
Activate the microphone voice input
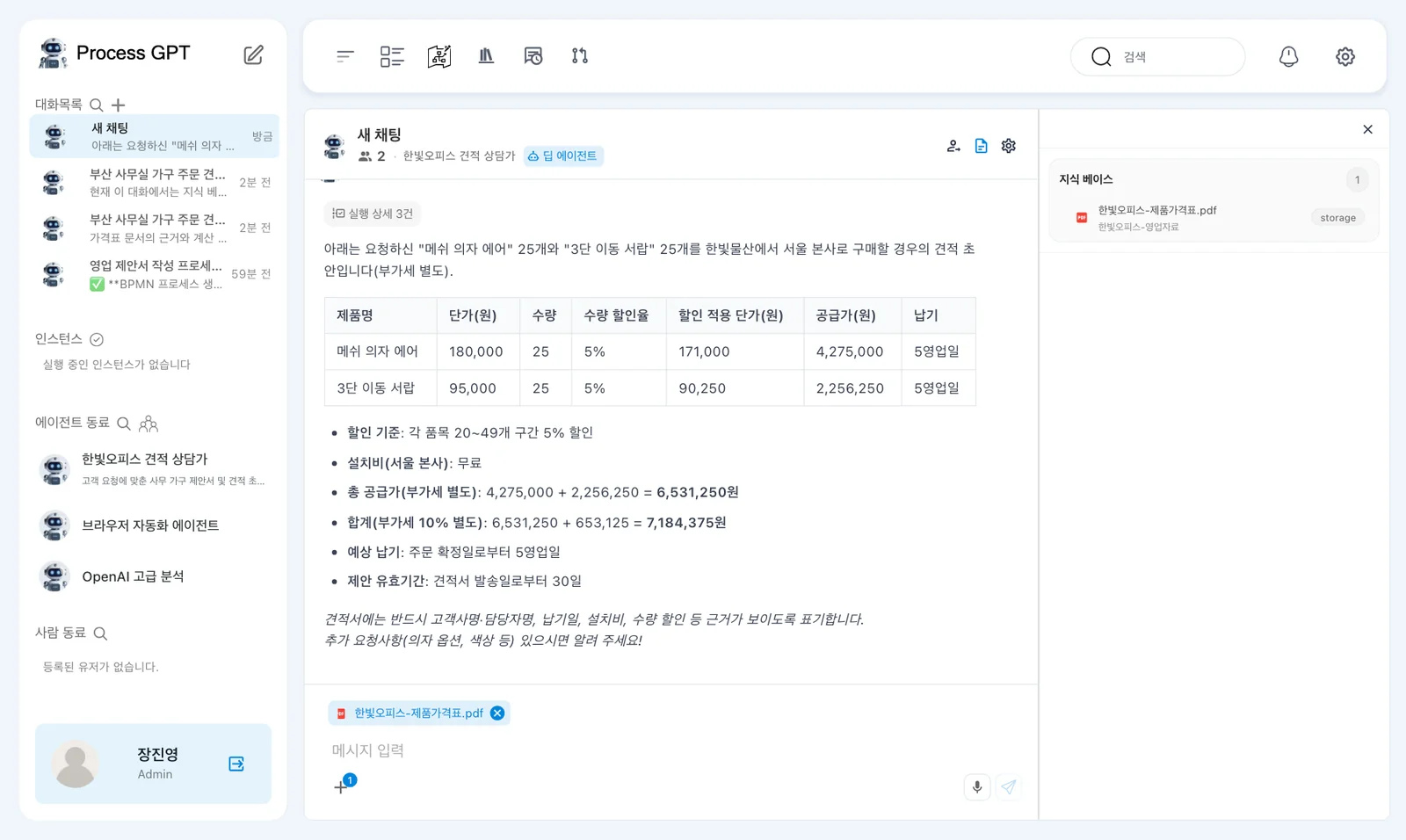[x=977, y=786]
